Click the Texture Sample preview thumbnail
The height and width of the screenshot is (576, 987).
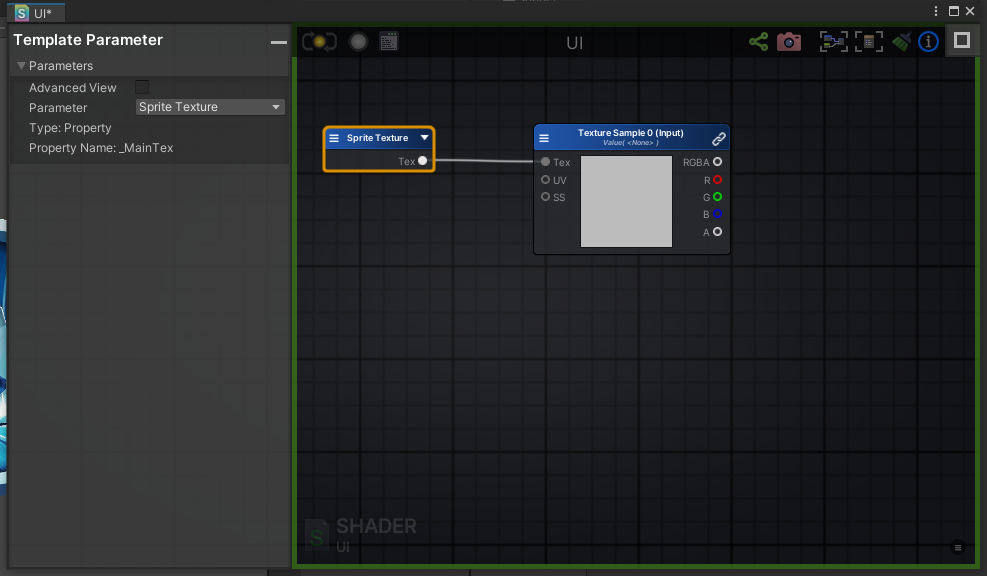click(x=626, y=201)
